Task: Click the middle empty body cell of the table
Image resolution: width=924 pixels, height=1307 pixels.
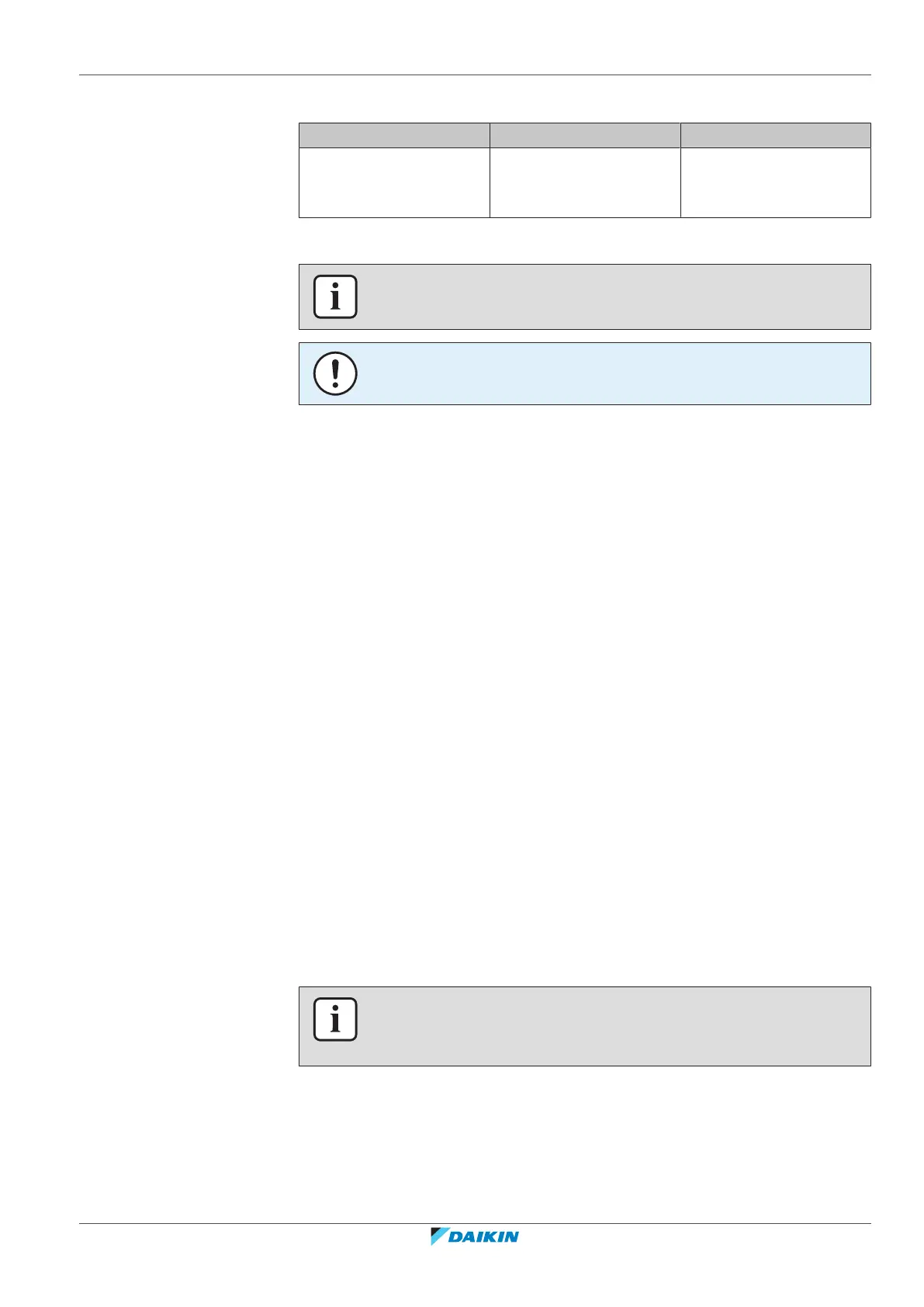Action: (x=585, y=182)
